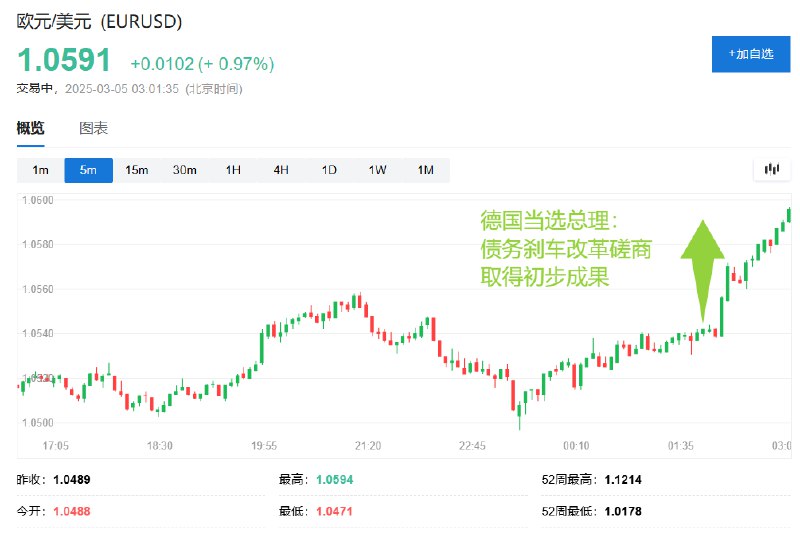Select the 1W timeframe
The width and height of the screenshot is (800, 541).
[378, 170]
